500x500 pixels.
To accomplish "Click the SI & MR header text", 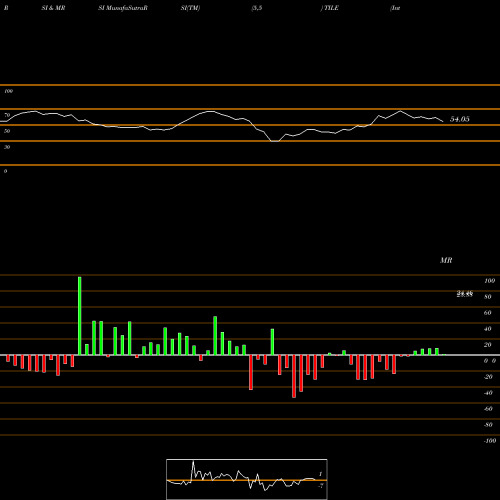I will pos(53,8).
